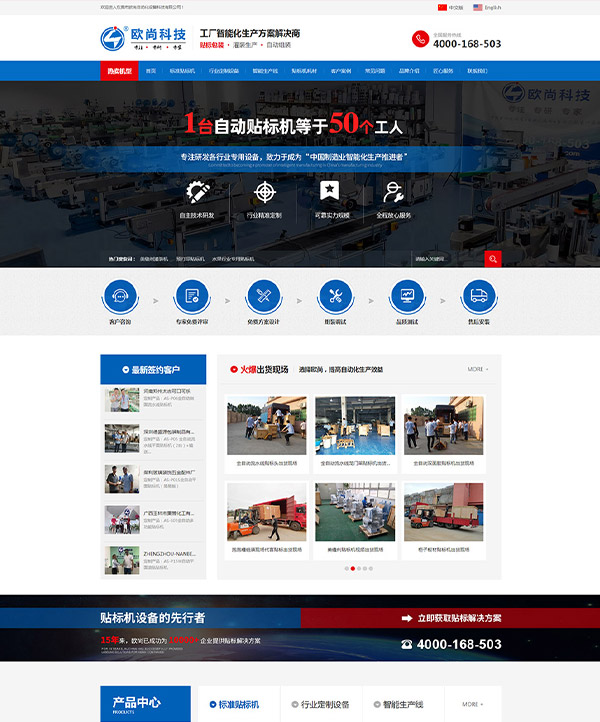This screenshot has width=600, height=722.
Task: Click the monitor-chart 品质测试 step icon
Action: pos(407,296)
